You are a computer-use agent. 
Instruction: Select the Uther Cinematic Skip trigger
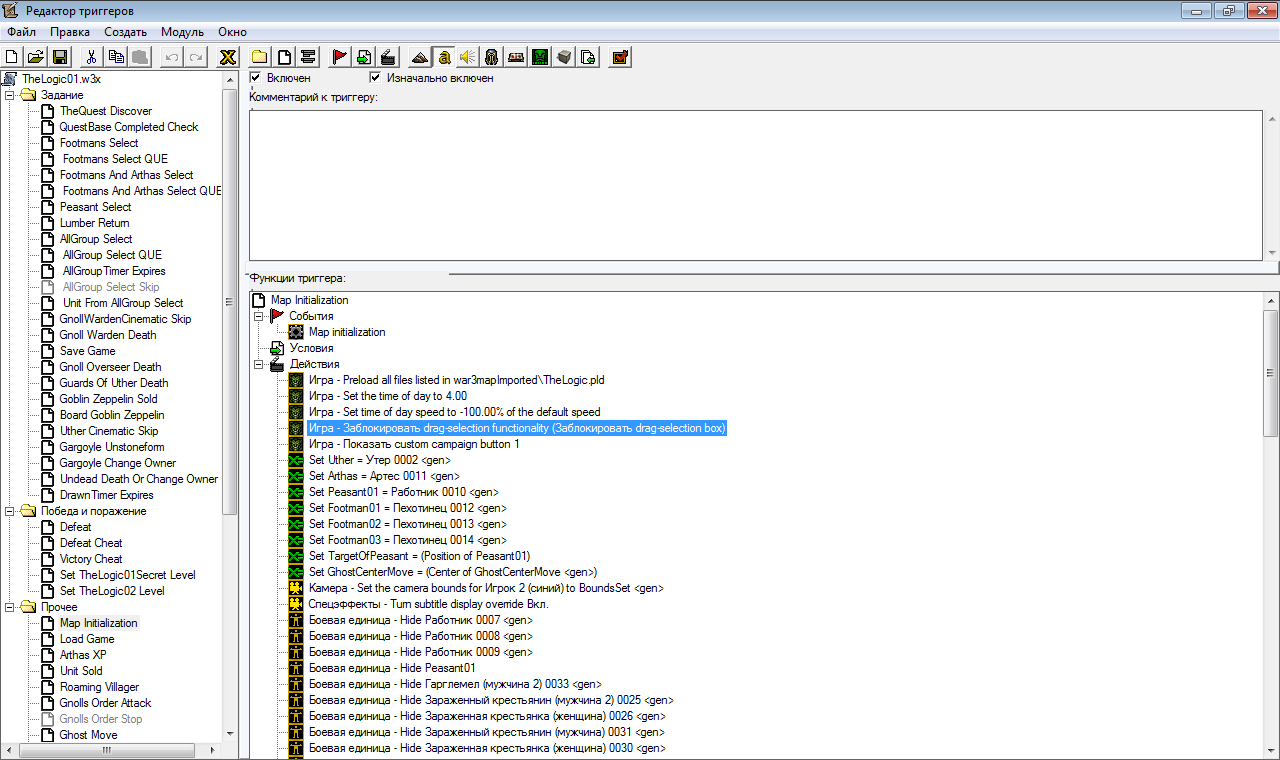point(109,431)
